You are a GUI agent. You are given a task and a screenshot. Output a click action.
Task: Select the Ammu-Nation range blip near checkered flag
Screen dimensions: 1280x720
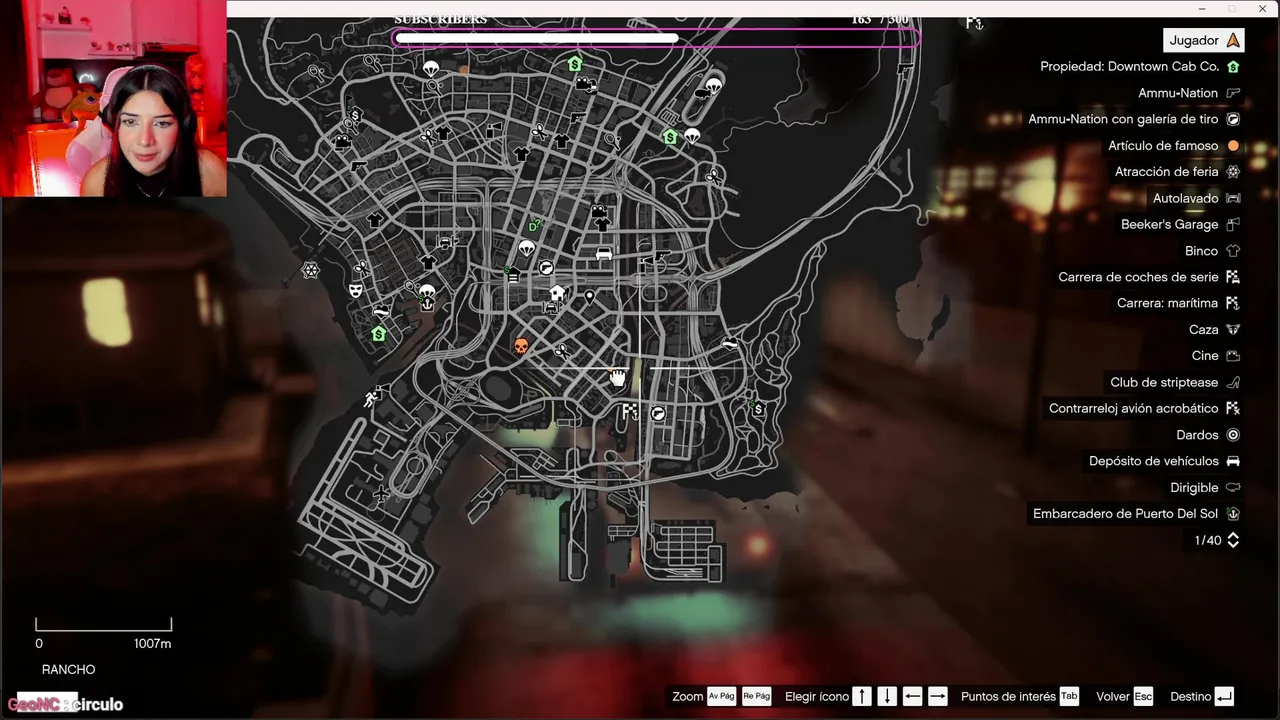(658, 413)
